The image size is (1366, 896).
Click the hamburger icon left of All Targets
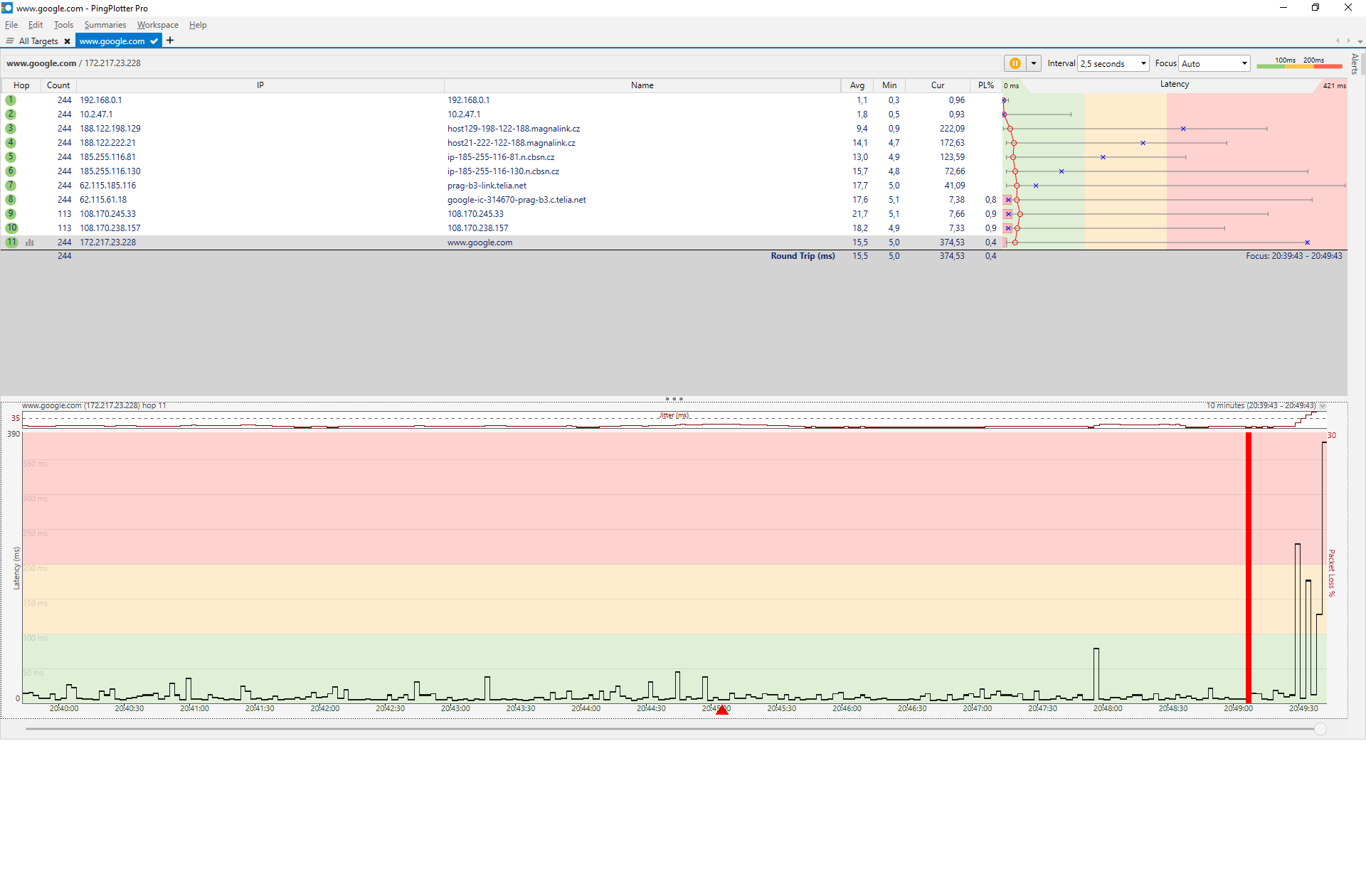10,41
